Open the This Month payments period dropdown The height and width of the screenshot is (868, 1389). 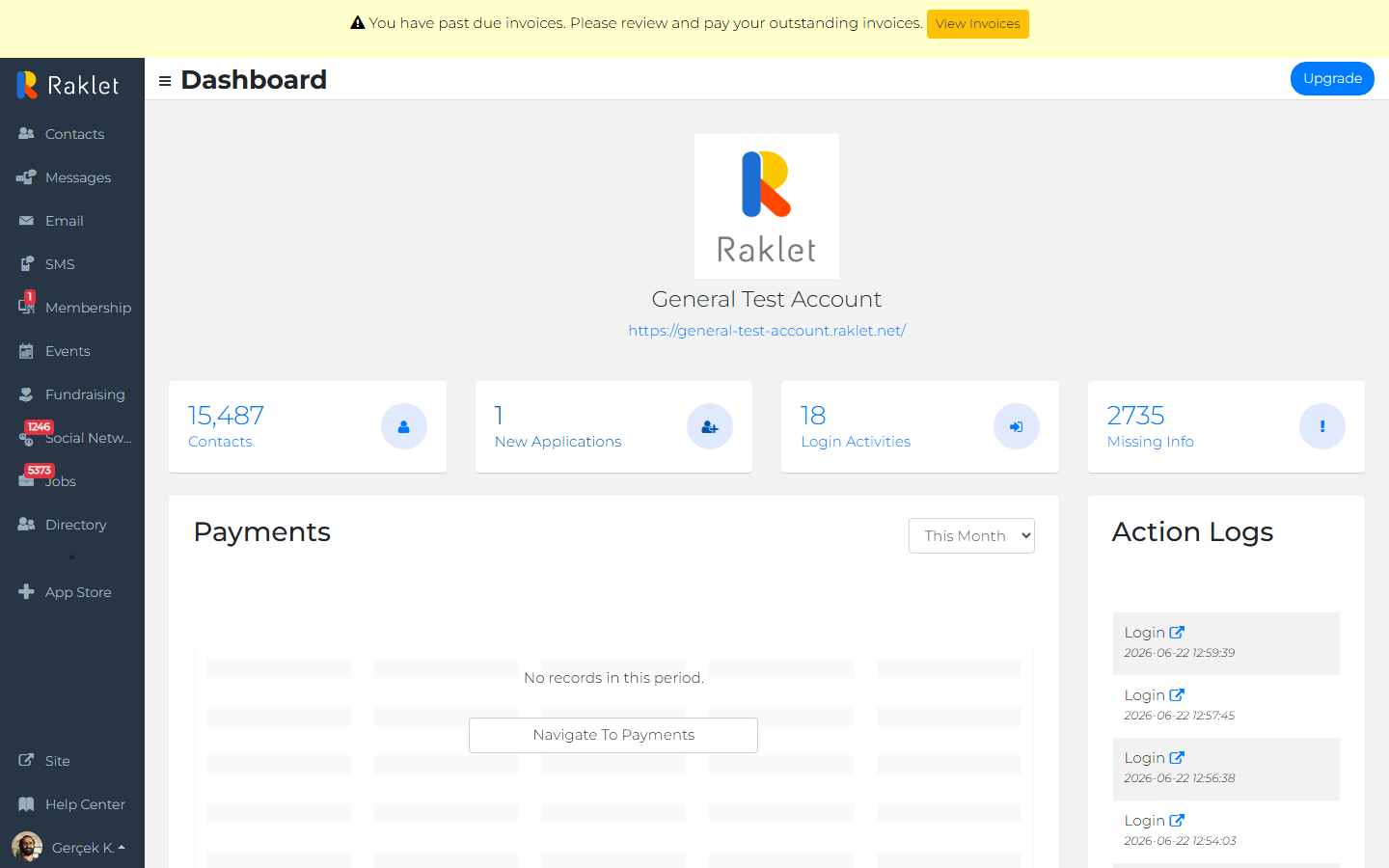click(971, 536)
